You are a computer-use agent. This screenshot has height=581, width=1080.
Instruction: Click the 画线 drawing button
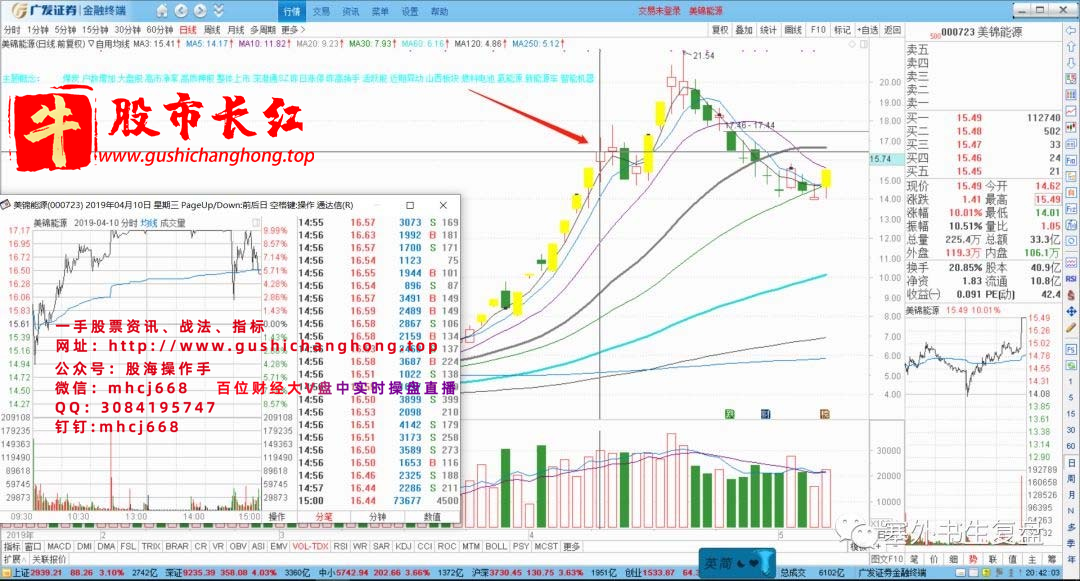(x=793, y=30)
